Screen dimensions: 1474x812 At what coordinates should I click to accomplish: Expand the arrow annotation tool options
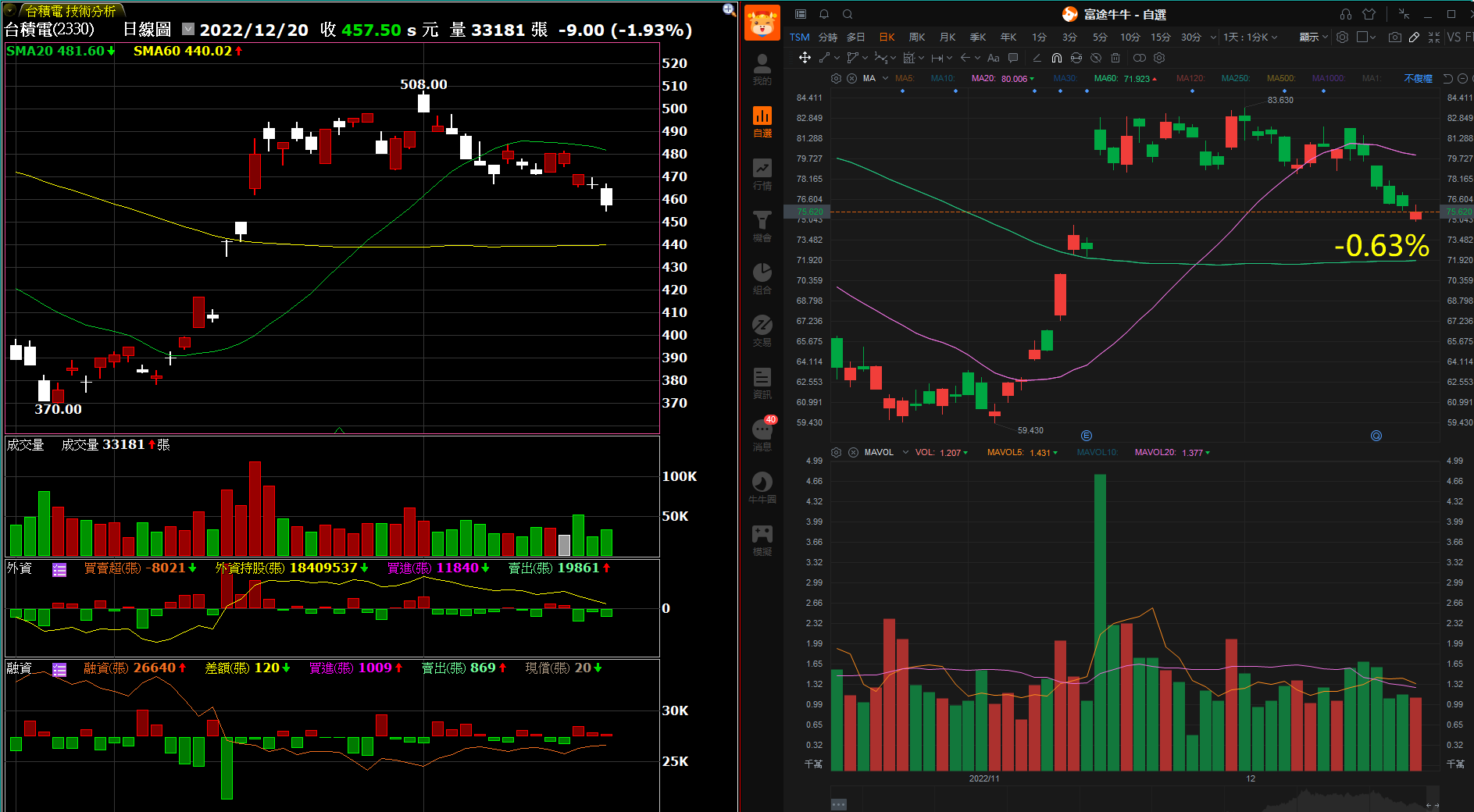(977, 58)
